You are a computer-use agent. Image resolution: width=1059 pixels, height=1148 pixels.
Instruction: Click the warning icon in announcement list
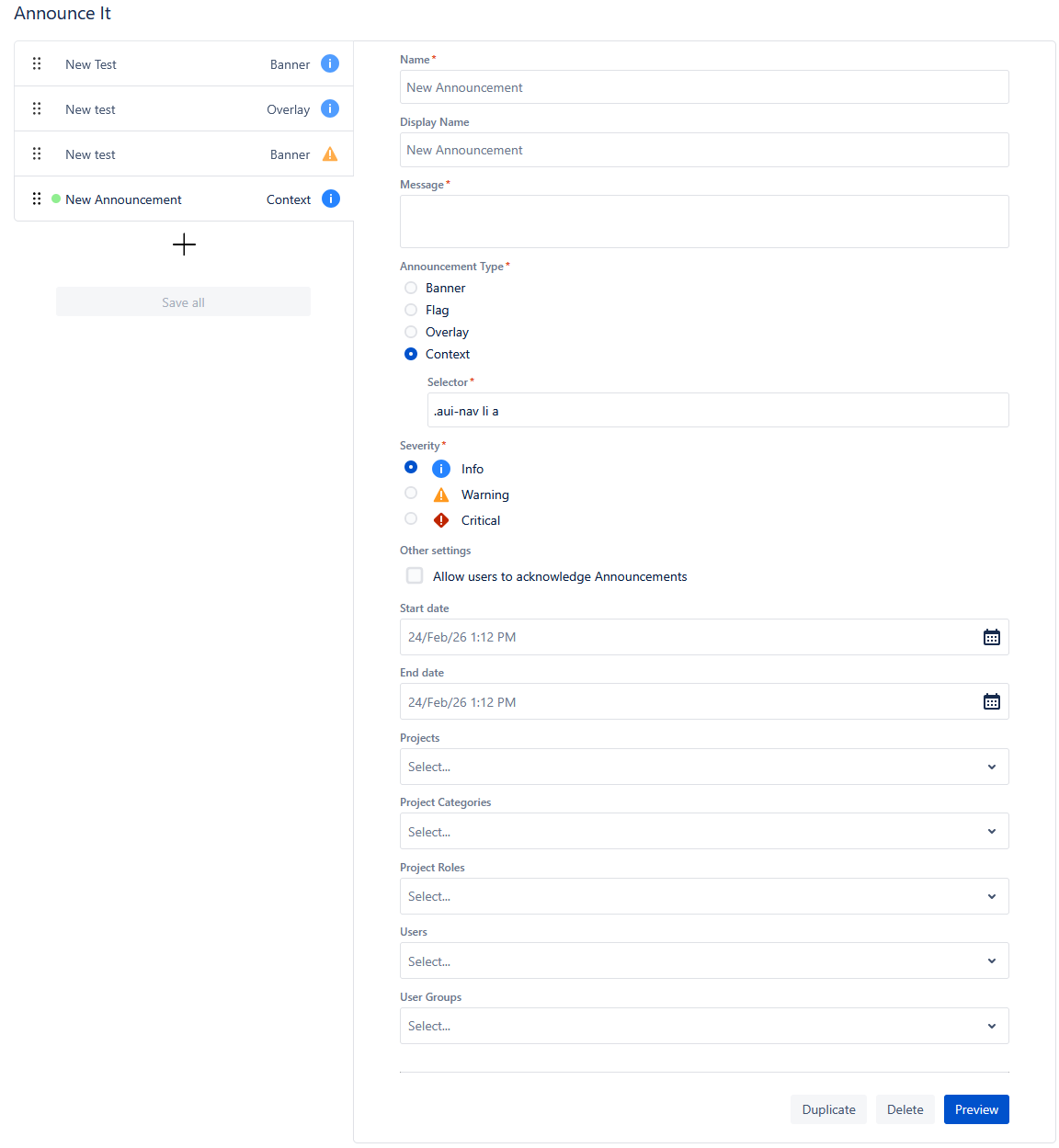coord(330,154)
